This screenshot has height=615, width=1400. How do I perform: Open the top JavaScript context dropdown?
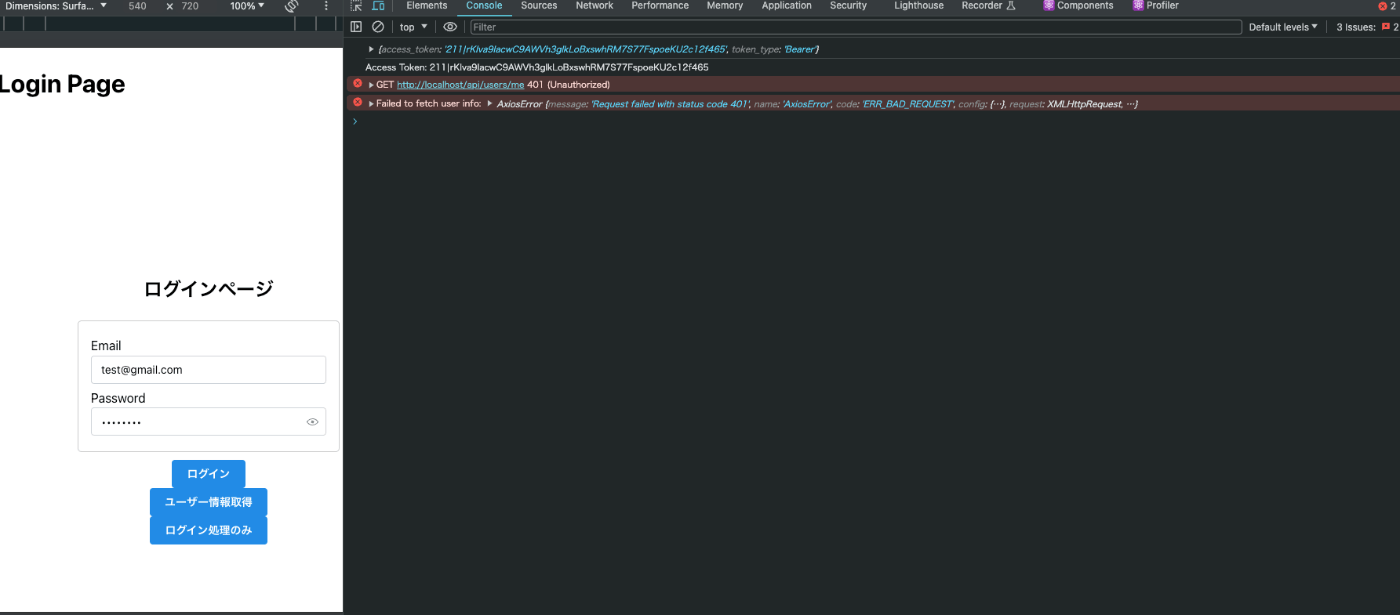coord(413,27)
